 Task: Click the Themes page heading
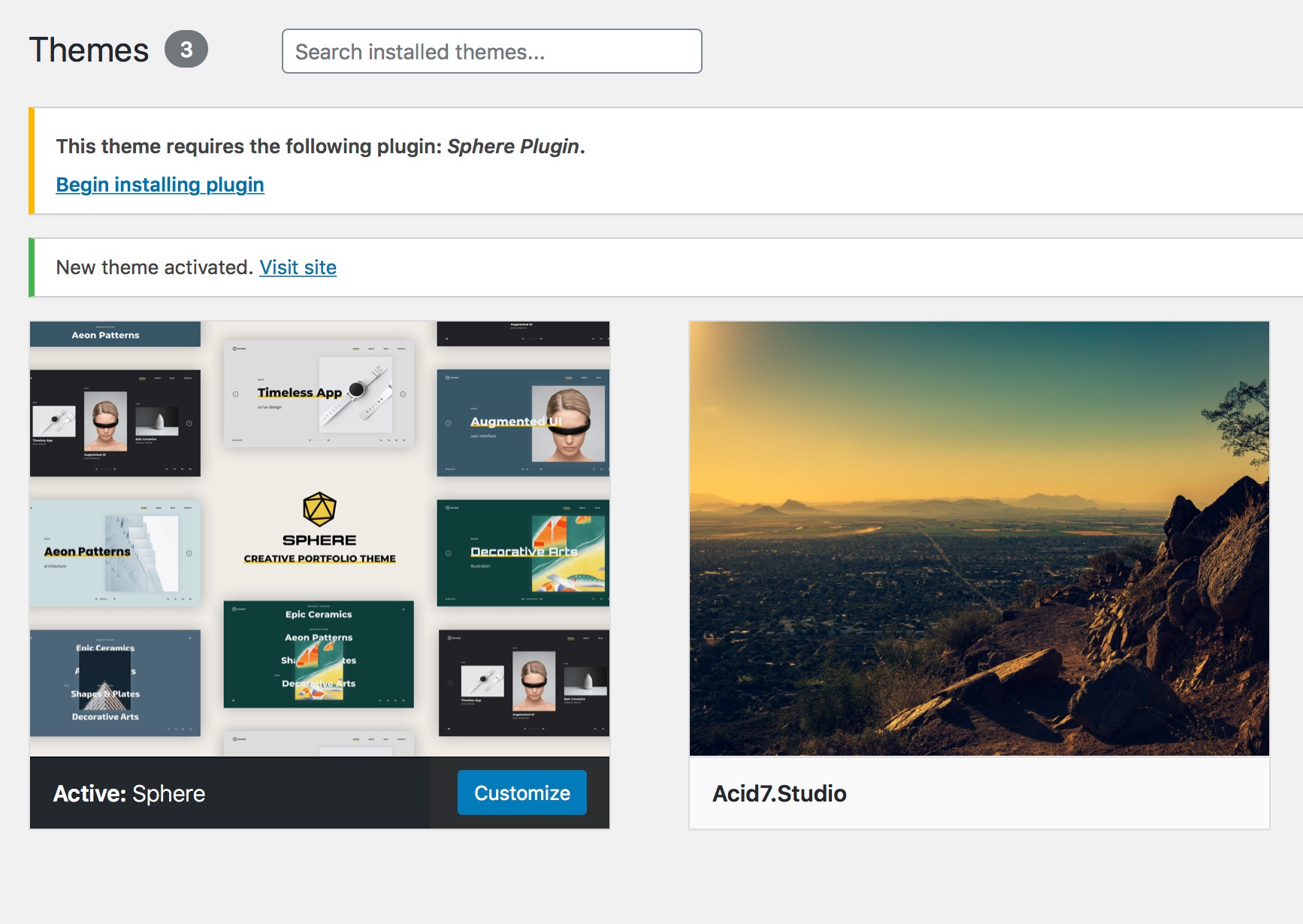(89, 50)
